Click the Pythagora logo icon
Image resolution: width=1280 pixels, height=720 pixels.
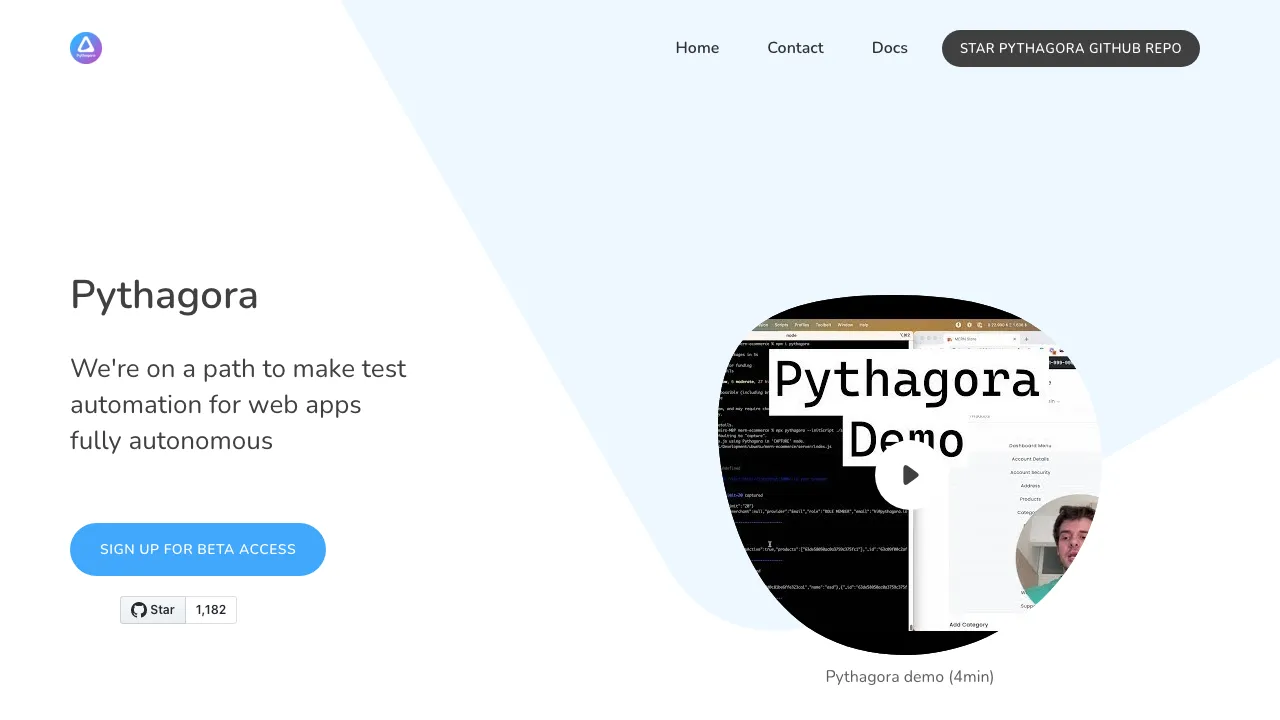click(x=86, y=47)
